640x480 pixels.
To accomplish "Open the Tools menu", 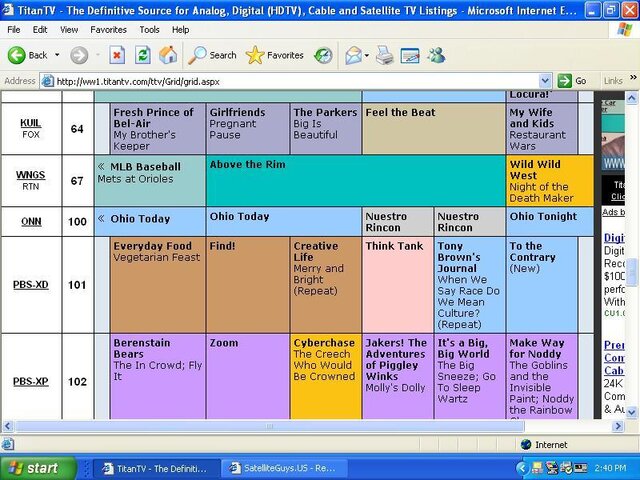I will pyautogui.click(x=149, y=30).
